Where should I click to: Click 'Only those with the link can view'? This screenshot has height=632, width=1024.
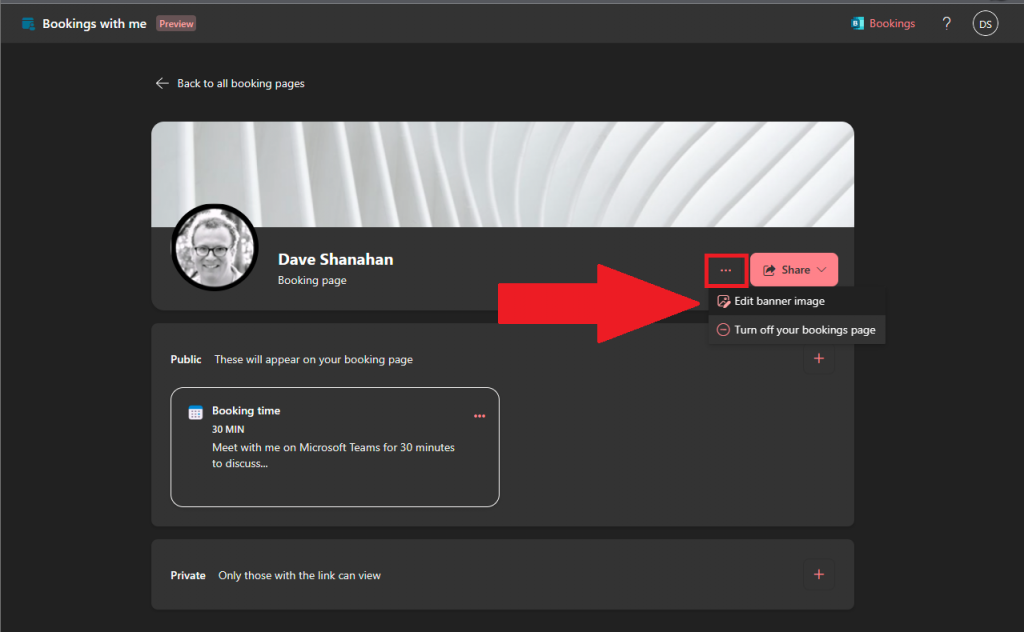tap(299, 575)
